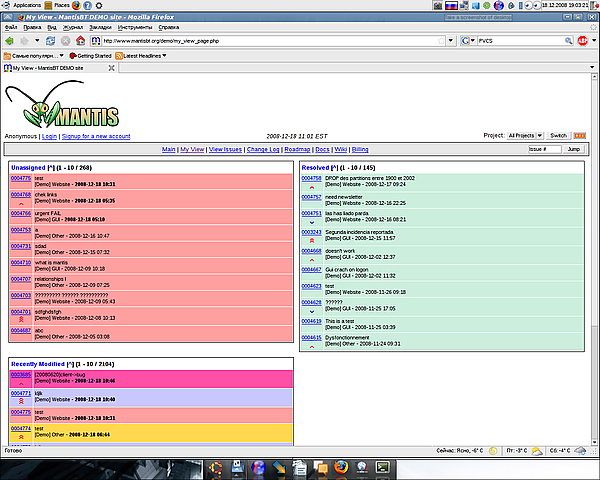Image resolution: width=600 pixels, height=480 pixels.
Task: Click the priority icon under issue 0003243
Action: tap(312, 241)
